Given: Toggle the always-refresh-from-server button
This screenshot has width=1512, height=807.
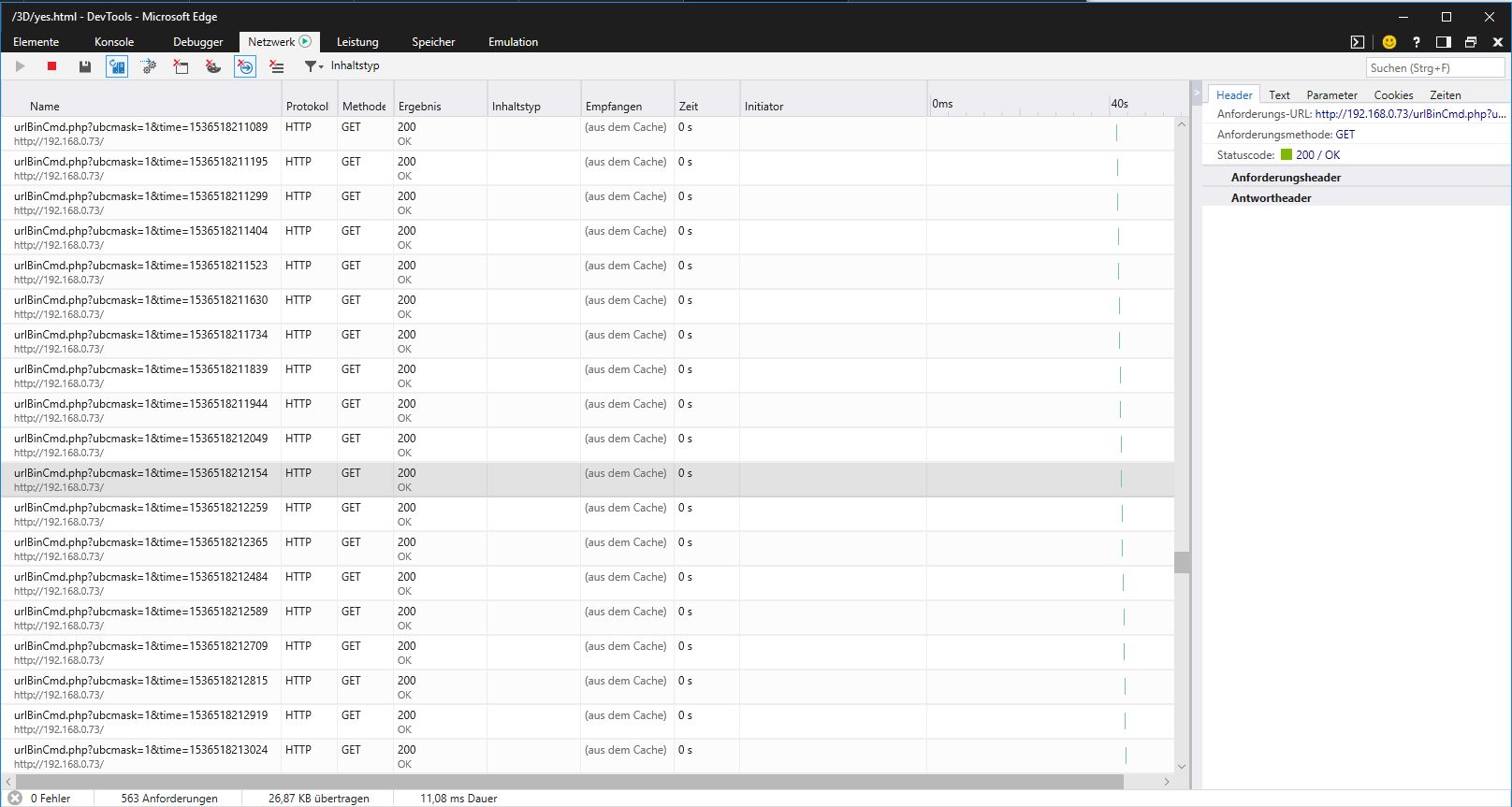Looking at the screenshot, I should [x=117, y=66].
